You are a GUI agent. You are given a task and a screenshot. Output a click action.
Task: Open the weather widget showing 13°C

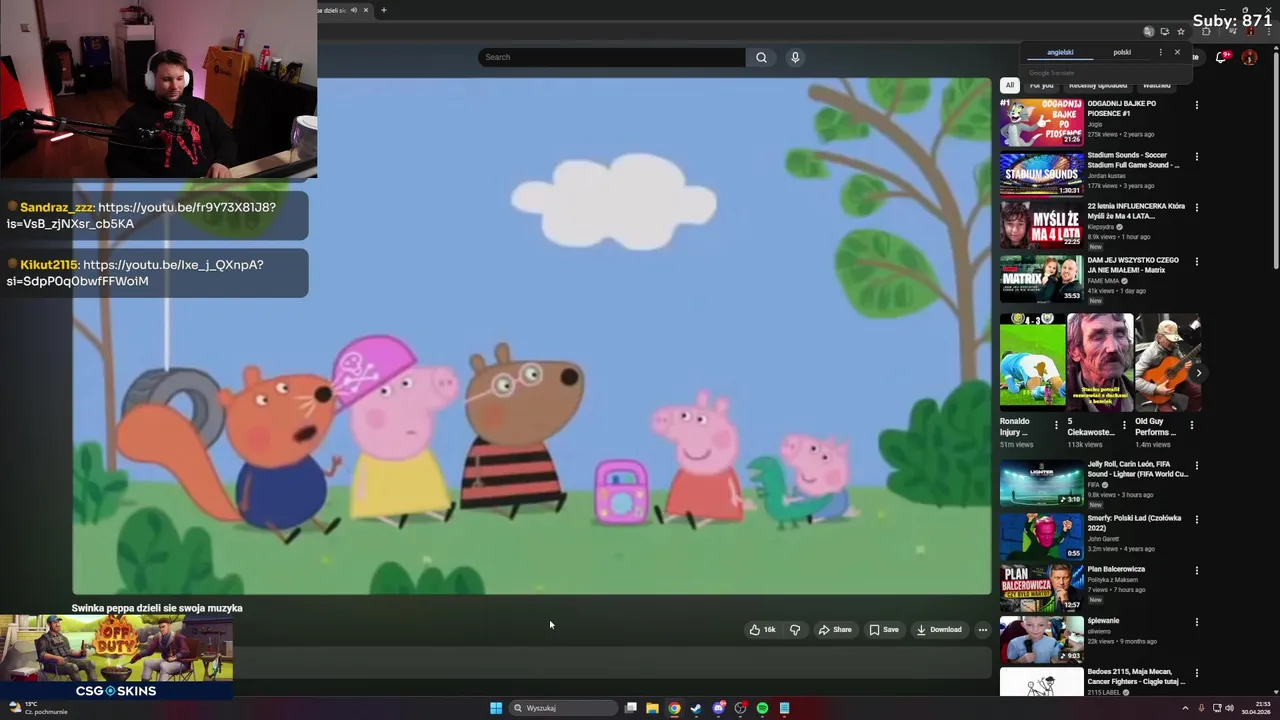coord(38,708)
